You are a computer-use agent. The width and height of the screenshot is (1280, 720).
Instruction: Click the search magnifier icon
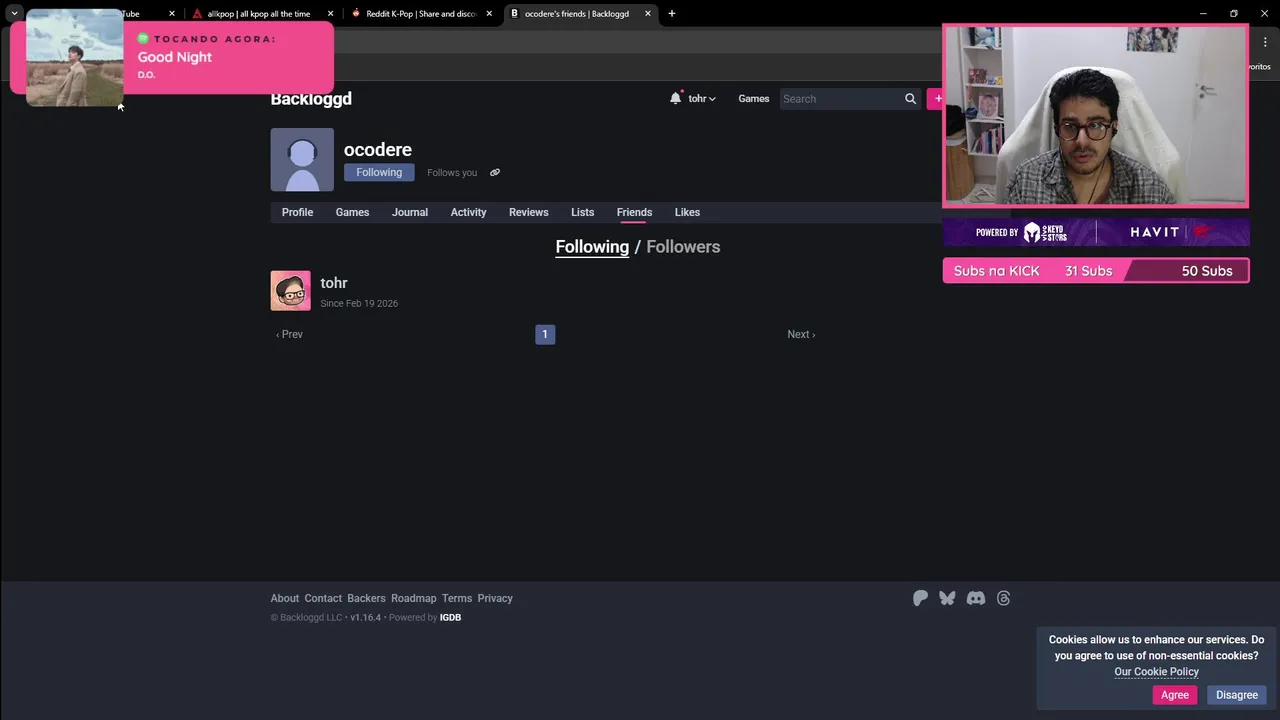click(x=910, y=99)
